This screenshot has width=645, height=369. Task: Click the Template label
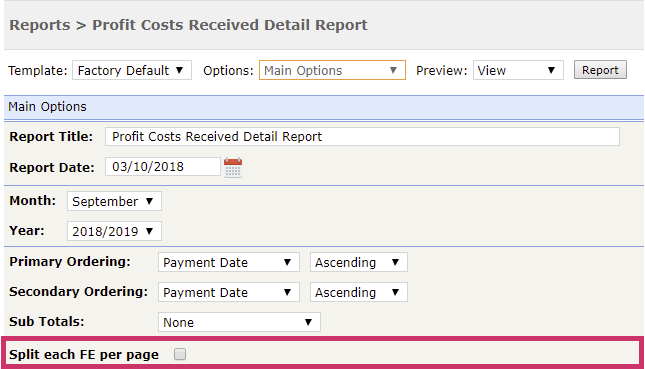pos(37,71)
